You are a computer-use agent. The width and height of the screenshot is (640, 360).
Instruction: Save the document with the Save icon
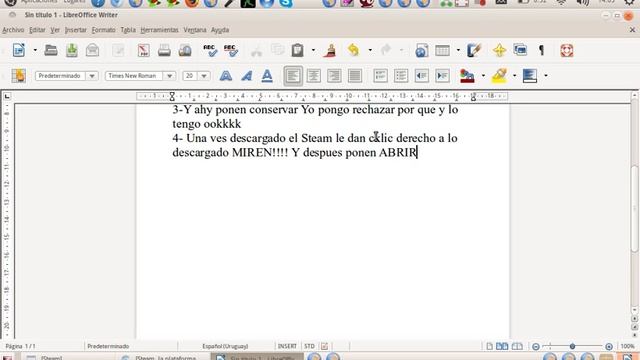click(x=72, y=50)
